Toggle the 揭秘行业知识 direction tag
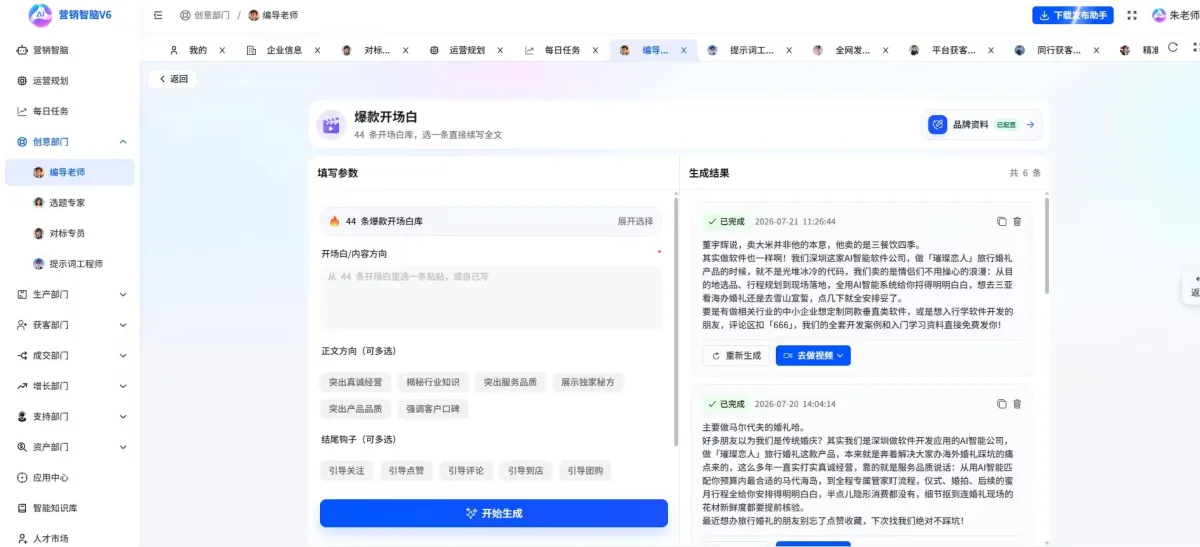The image size is (1200, 547). pyautogui.click(x=432, y=382)
